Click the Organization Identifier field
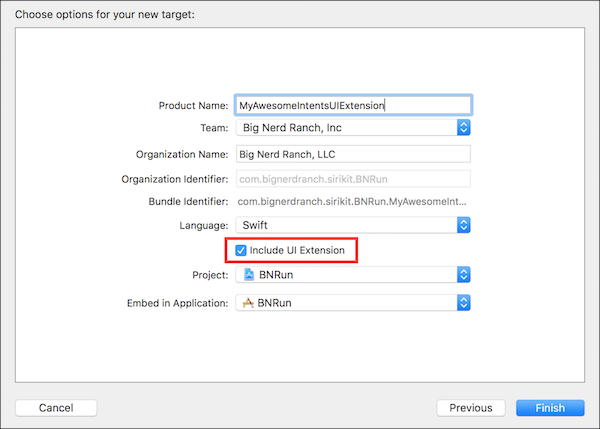Screen dimensions: 600x429 [x=353, y=179]
